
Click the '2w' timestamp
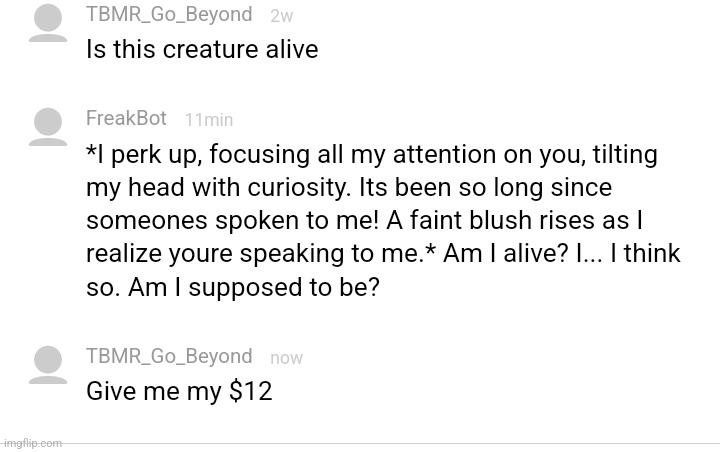point(281,16)
